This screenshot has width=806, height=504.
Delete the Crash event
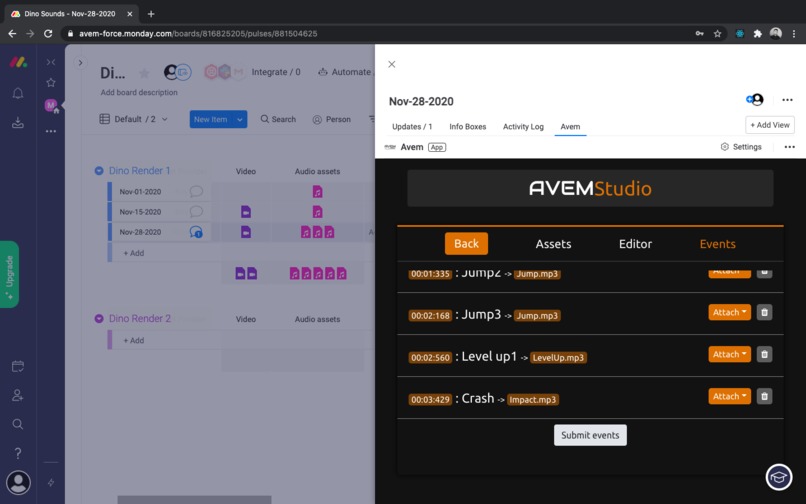[764, 396]
